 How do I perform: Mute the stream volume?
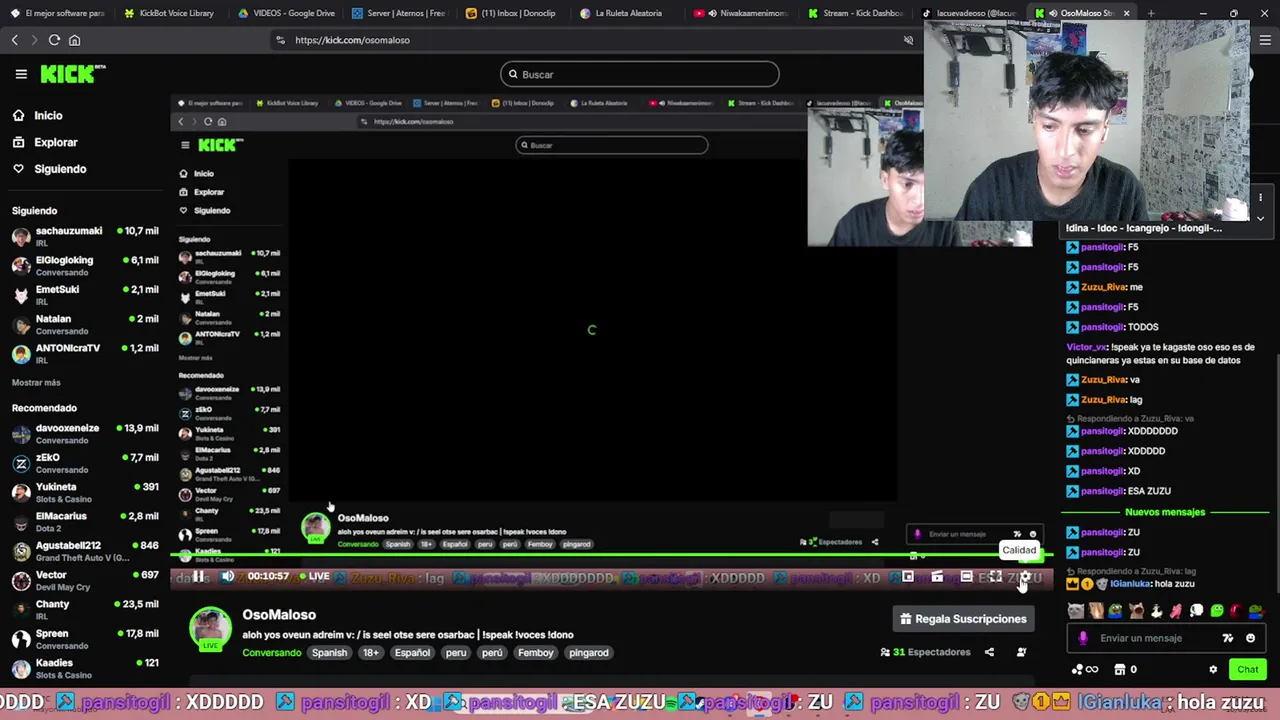tap(228, 577)
